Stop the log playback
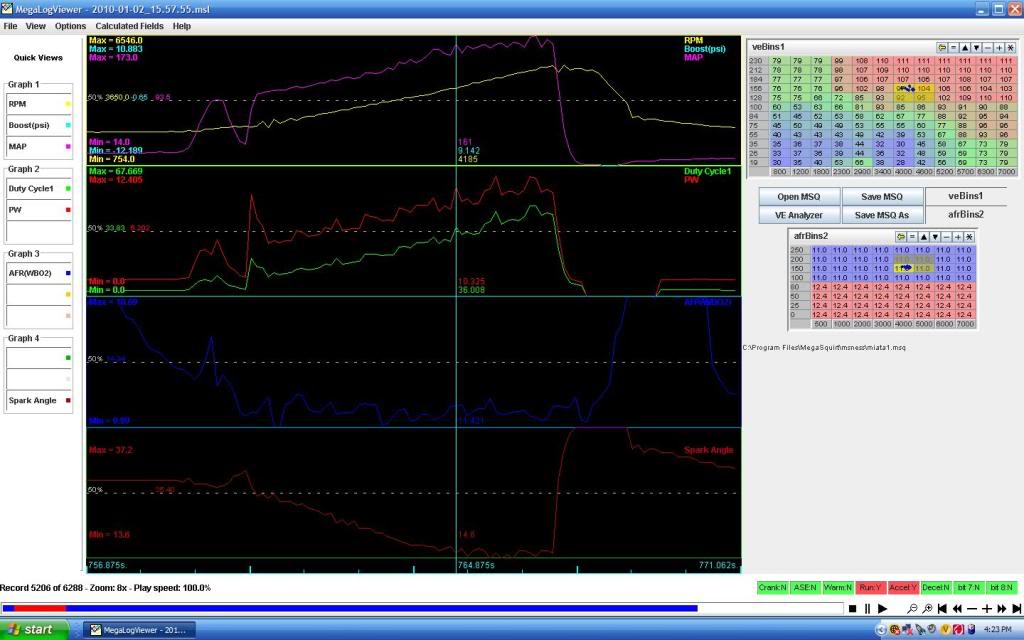 [x=851, y=607]
